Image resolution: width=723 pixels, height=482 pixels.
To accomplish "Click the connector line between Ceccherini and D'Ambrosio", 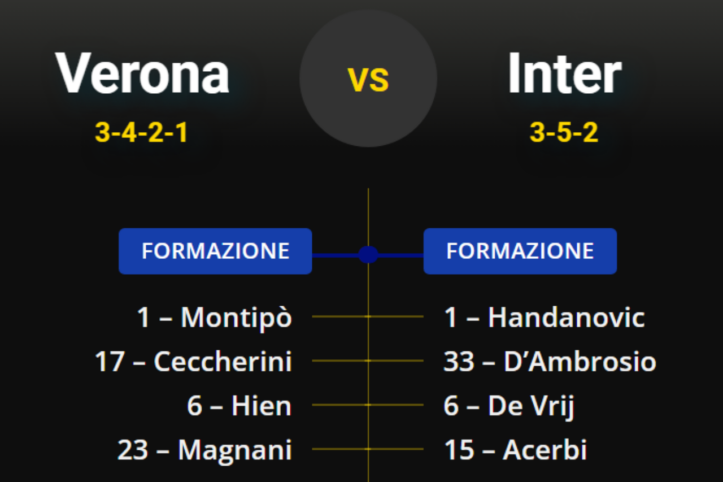I will point(340,361).
